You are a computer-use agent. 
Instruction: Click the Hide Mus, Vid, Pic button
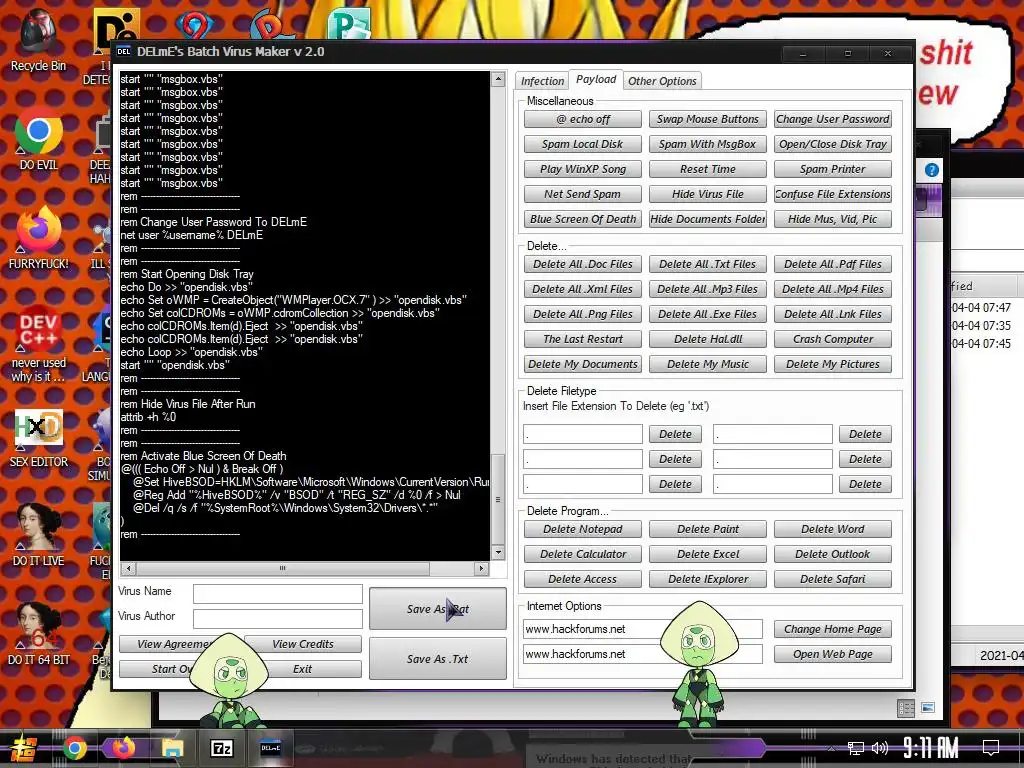[833, 219]
